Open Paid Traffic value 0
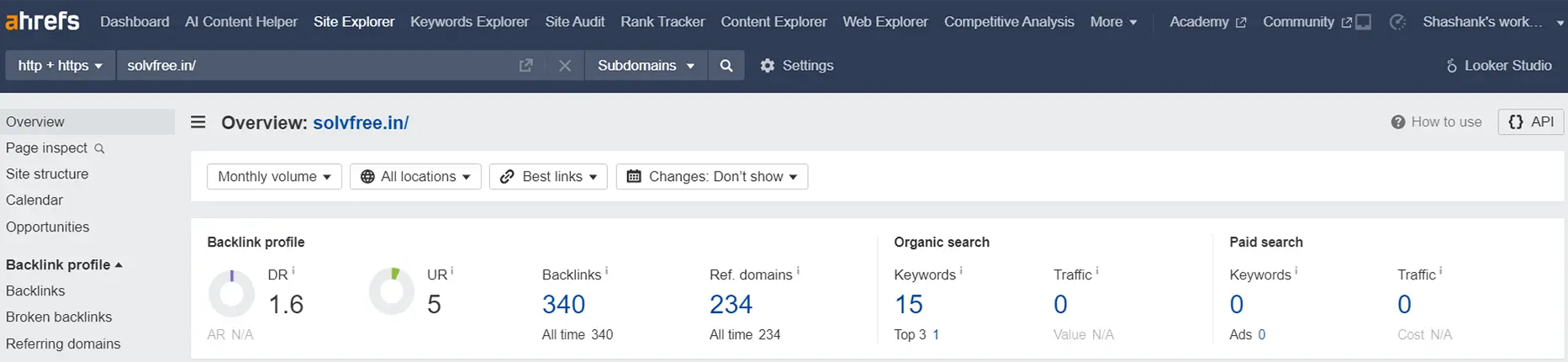Screen dimensions: 1568x362 pos(1405,304)
